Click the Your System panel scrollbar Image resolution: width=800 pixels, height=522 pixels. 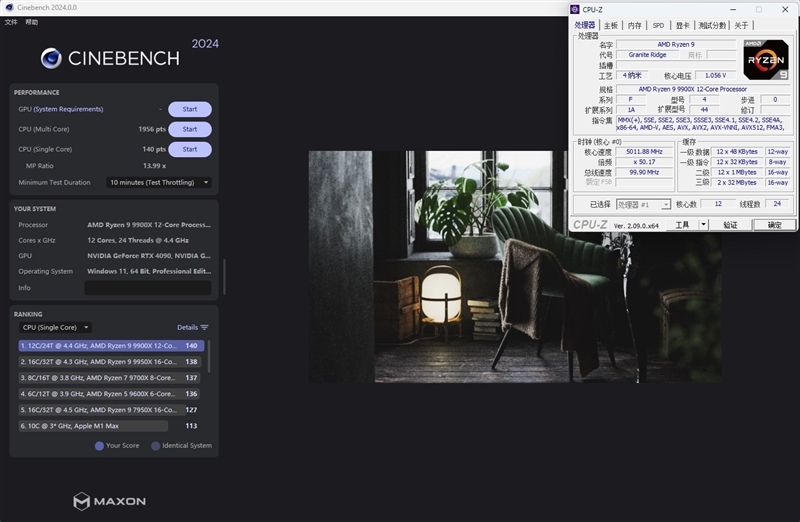pos(223,277)
